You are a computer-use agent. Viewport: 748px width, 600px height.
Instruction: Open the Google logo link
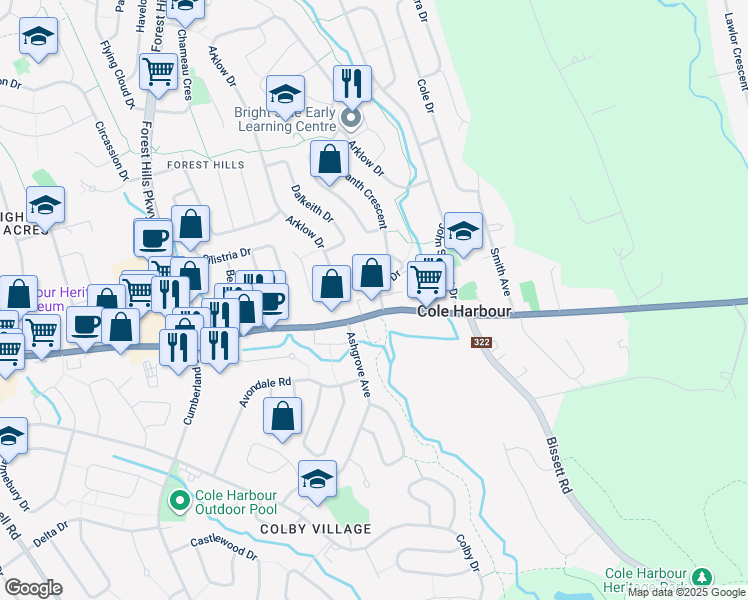pos(33,588)
